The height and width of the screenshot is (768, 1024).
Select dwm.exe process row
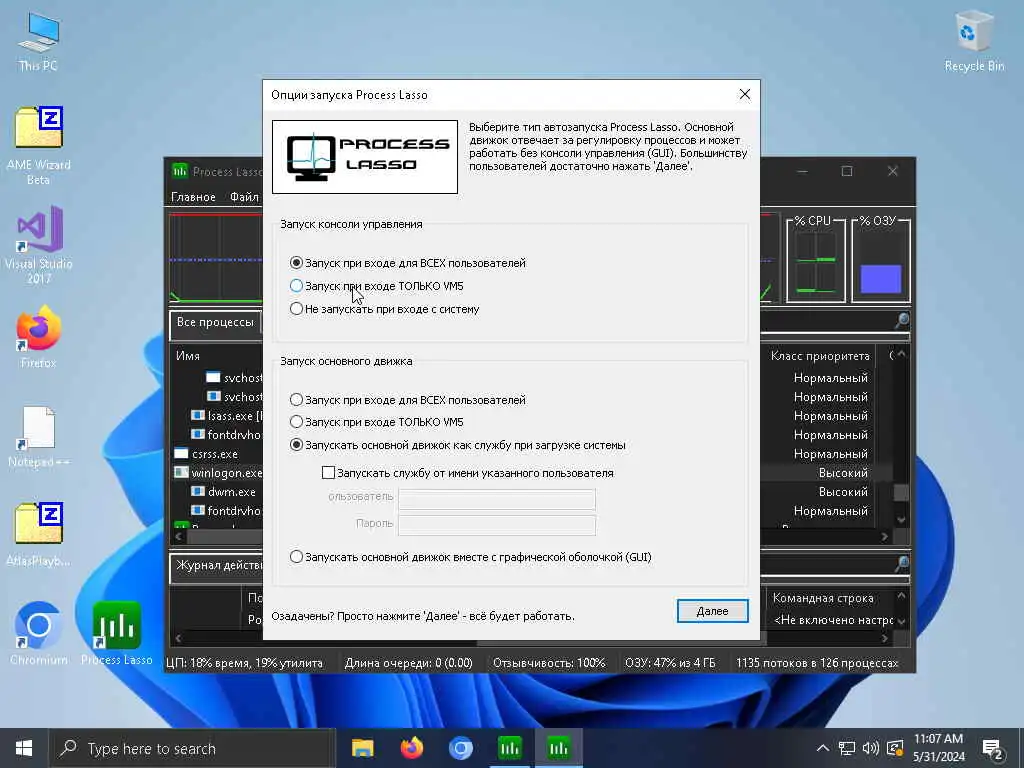point(231,492)
